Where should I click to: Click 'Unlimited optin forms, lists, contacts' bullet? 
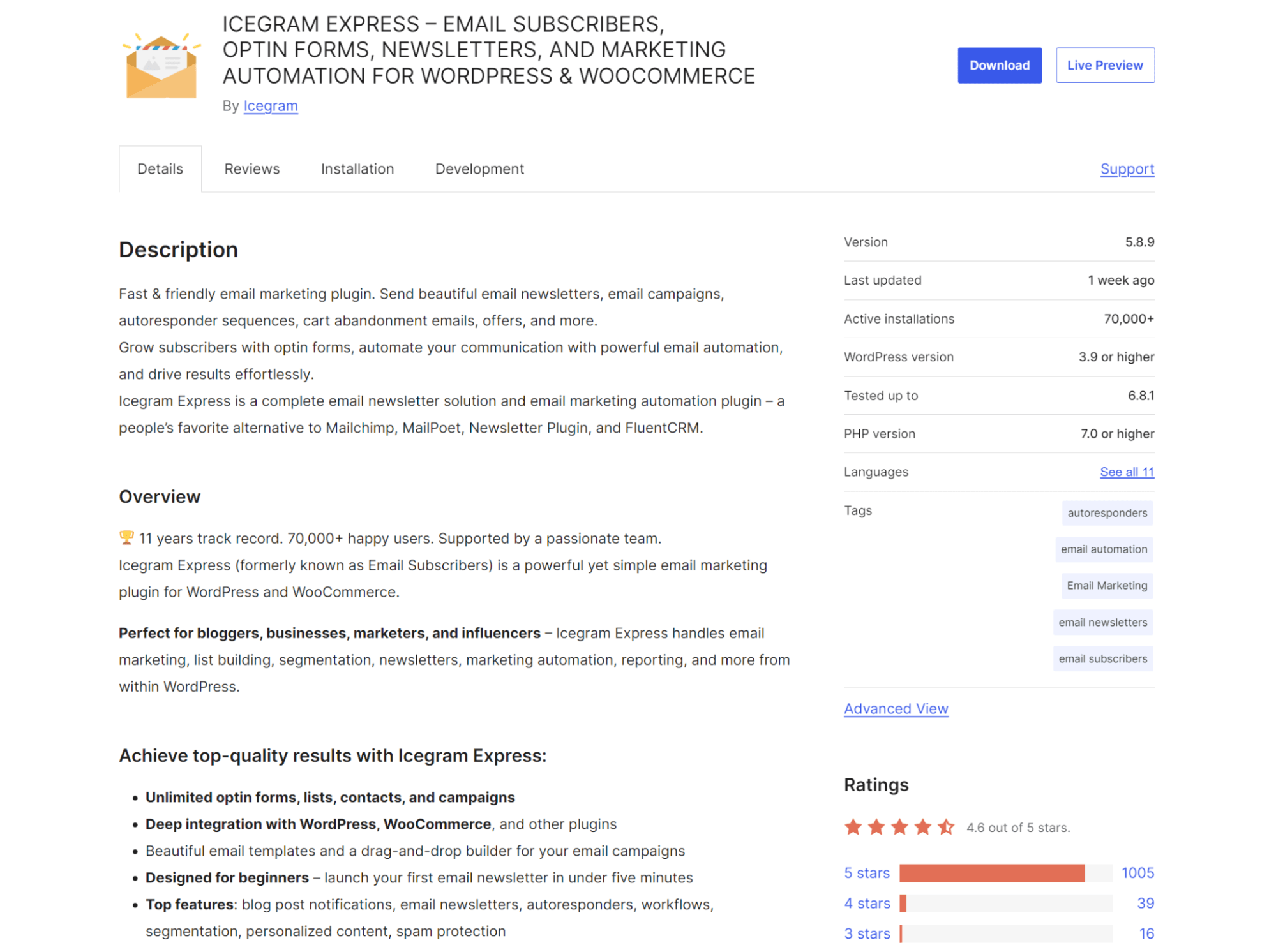(330, 798)
